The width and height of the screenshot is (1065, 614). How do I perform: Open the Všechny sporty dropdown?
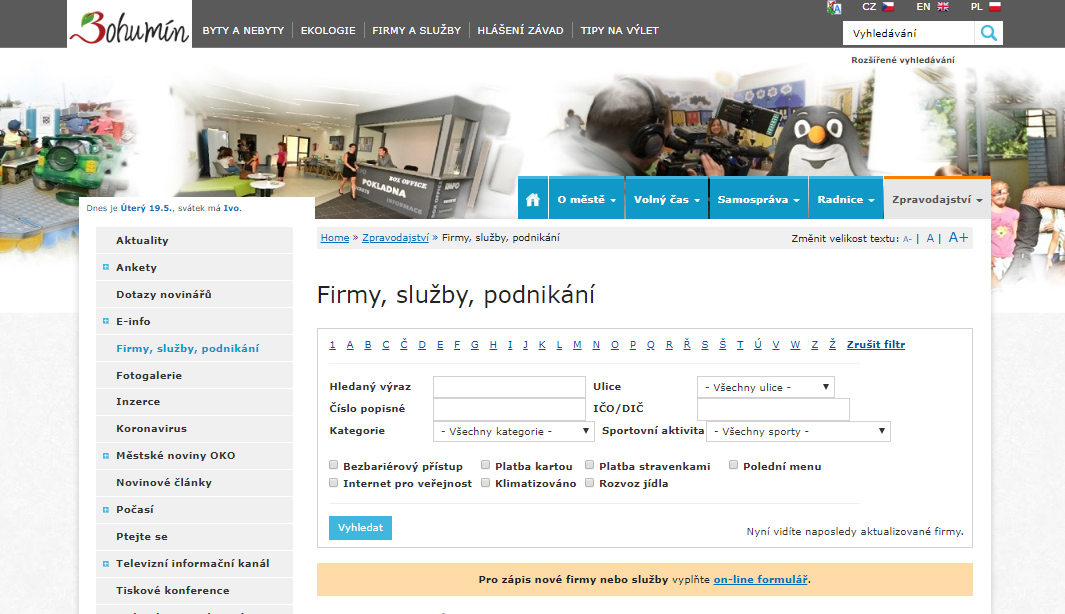tap(798, 431)
